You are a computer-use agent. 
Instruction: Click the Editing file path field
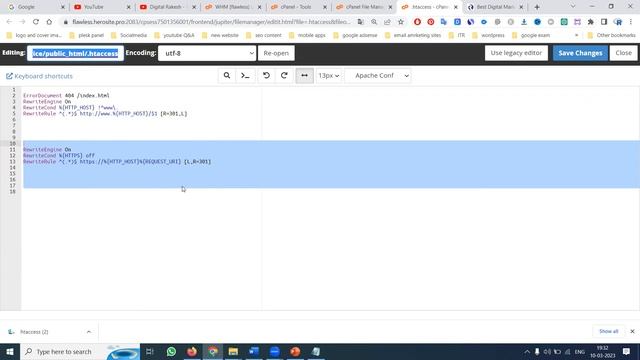coord(76,53)
